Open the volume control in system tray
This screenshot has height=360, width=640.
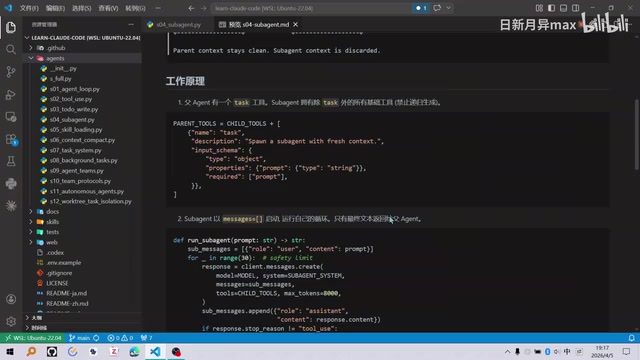point(557,351)
